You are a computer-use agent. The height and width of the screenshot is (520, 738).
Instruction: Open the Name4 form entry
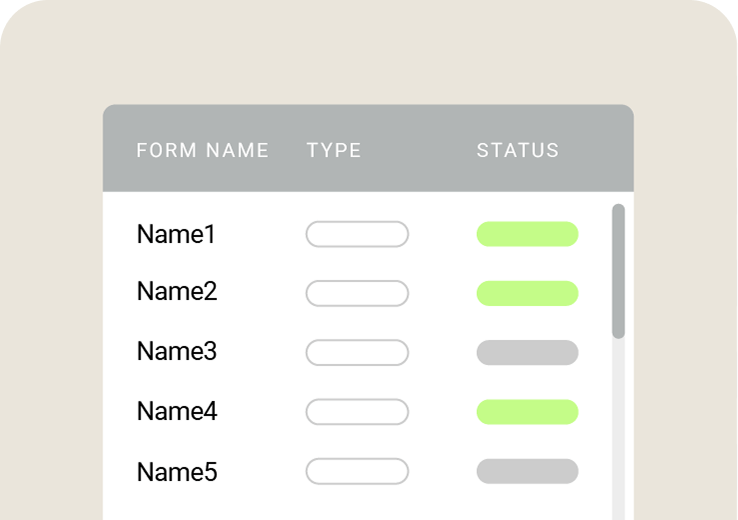coord(177,411)
